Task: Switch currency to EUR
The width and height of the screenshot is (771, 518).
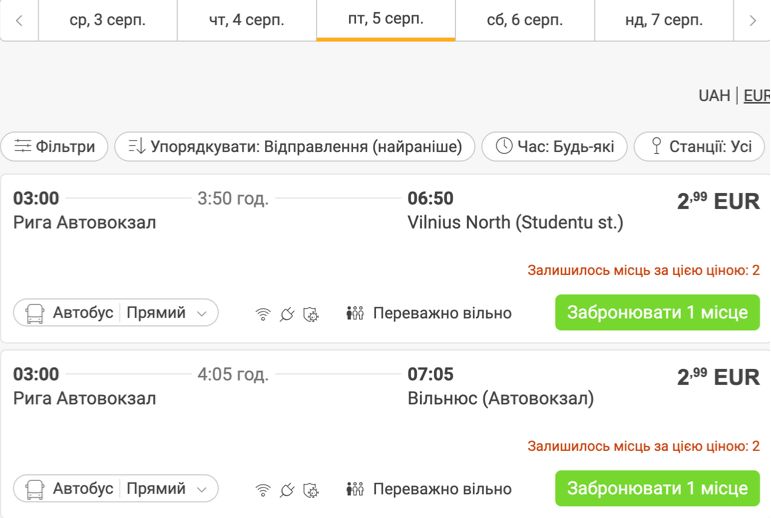Action: [x=757, y=95]
